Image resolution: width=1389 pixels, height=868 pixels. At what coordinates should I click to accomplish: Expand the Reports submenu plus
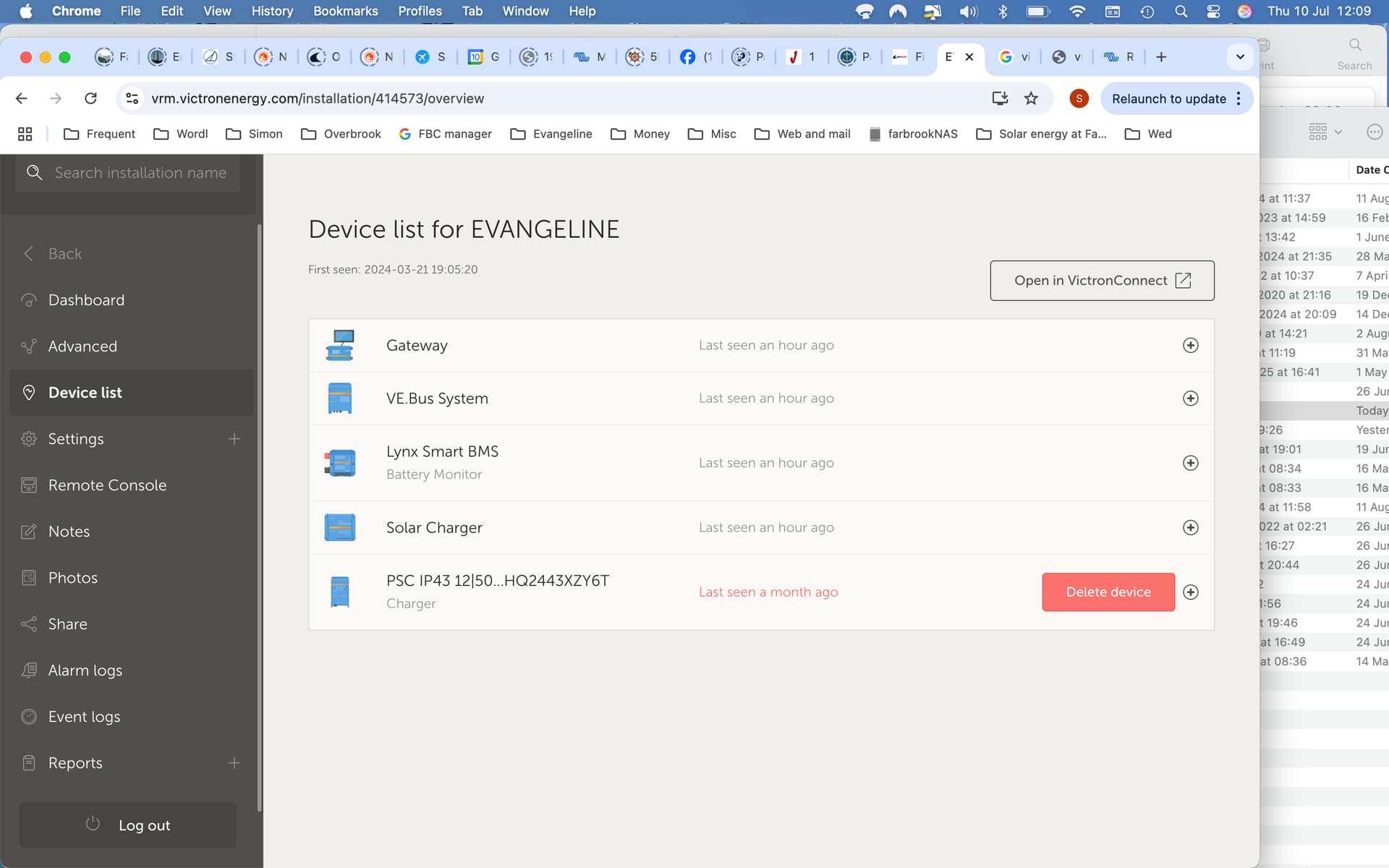click(x=234, y=763)
